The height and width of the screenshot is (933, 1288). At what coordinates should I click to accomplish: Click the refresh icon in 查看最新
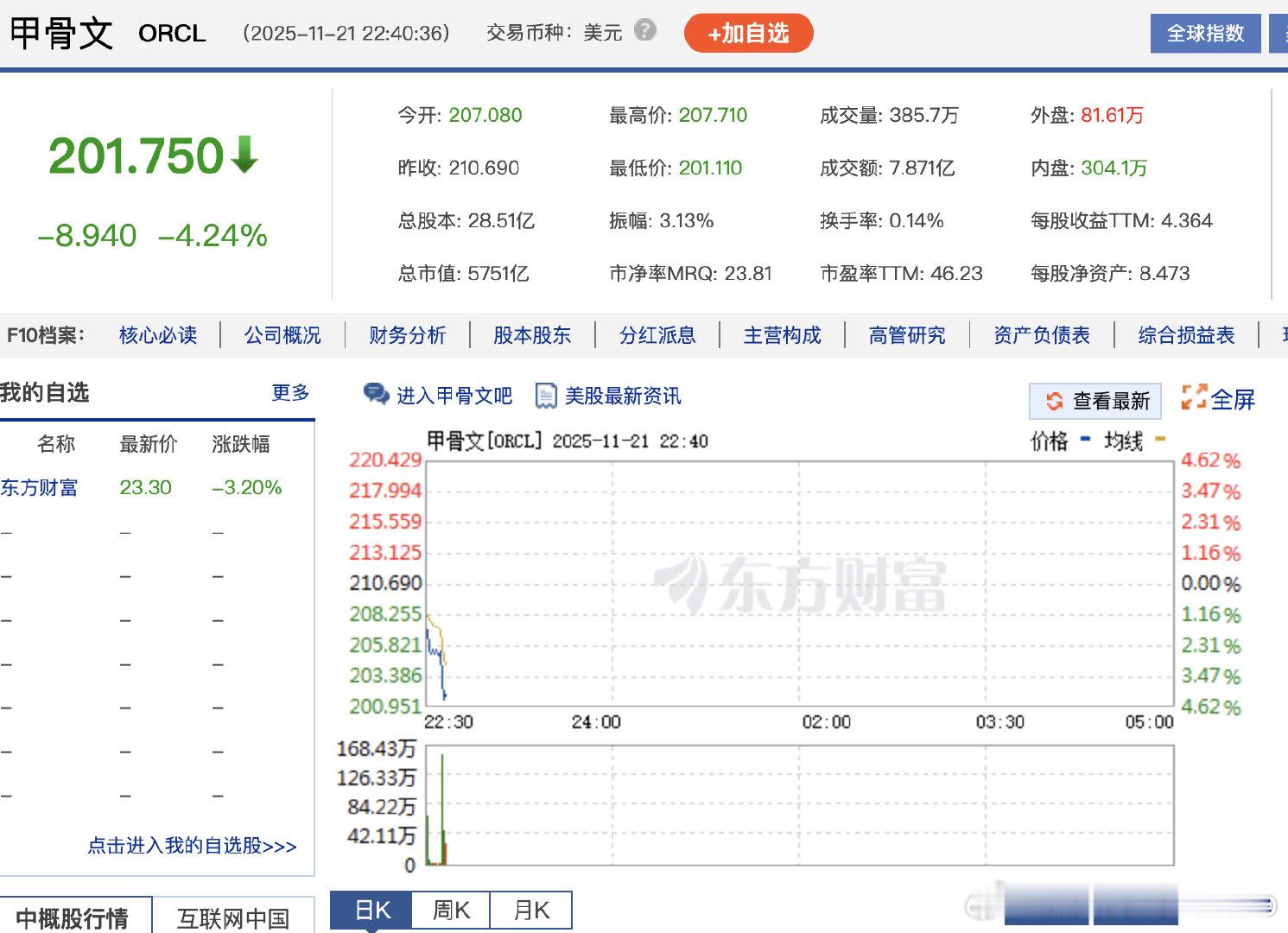(1055, 401)
